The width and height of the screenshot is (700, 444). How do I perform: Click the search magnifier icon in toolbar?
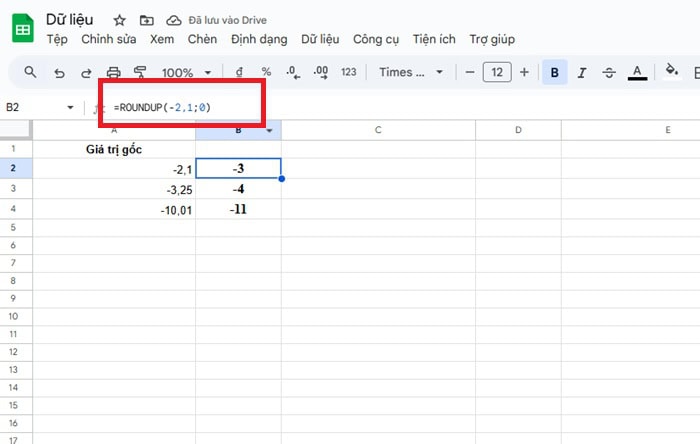click(30, 72)
